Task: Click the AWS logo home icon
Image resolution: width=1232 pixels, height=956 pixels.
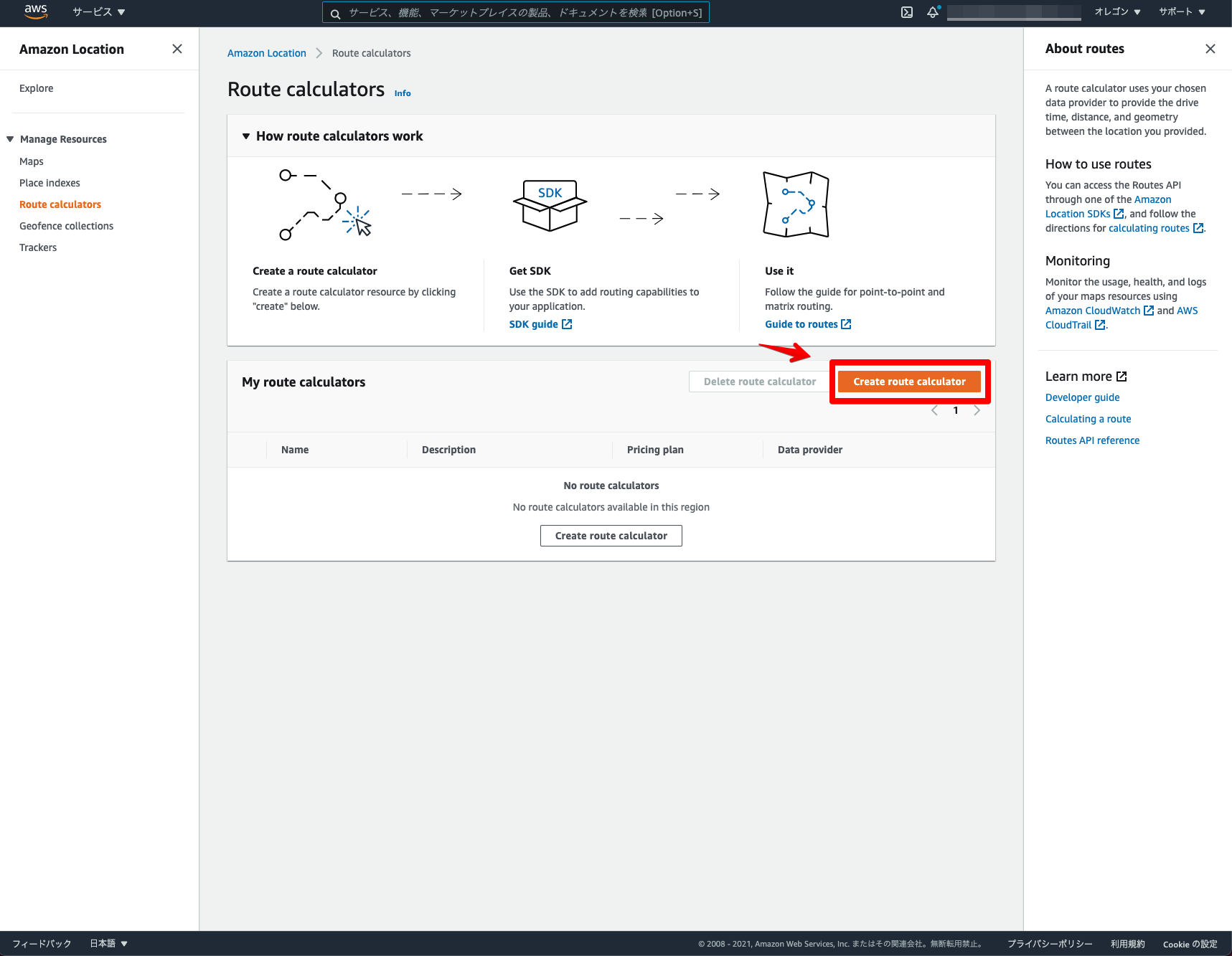Action: [x=35, y=11]
